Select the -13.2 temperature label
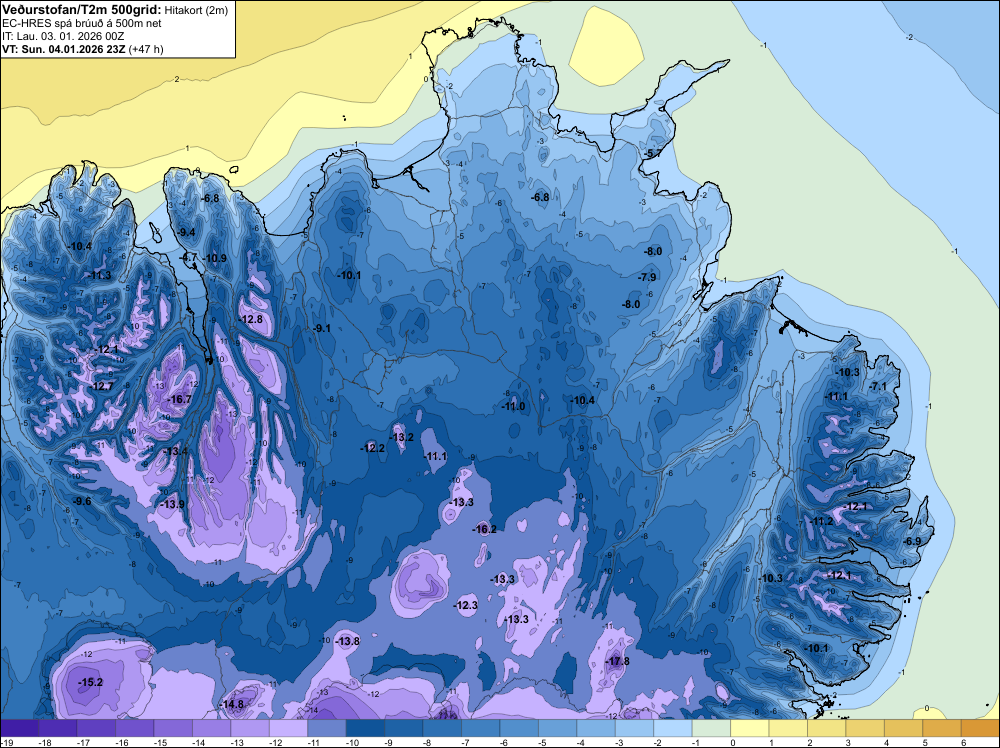The width and height of the screenshot is (1000, 748). tap(402, 437)
